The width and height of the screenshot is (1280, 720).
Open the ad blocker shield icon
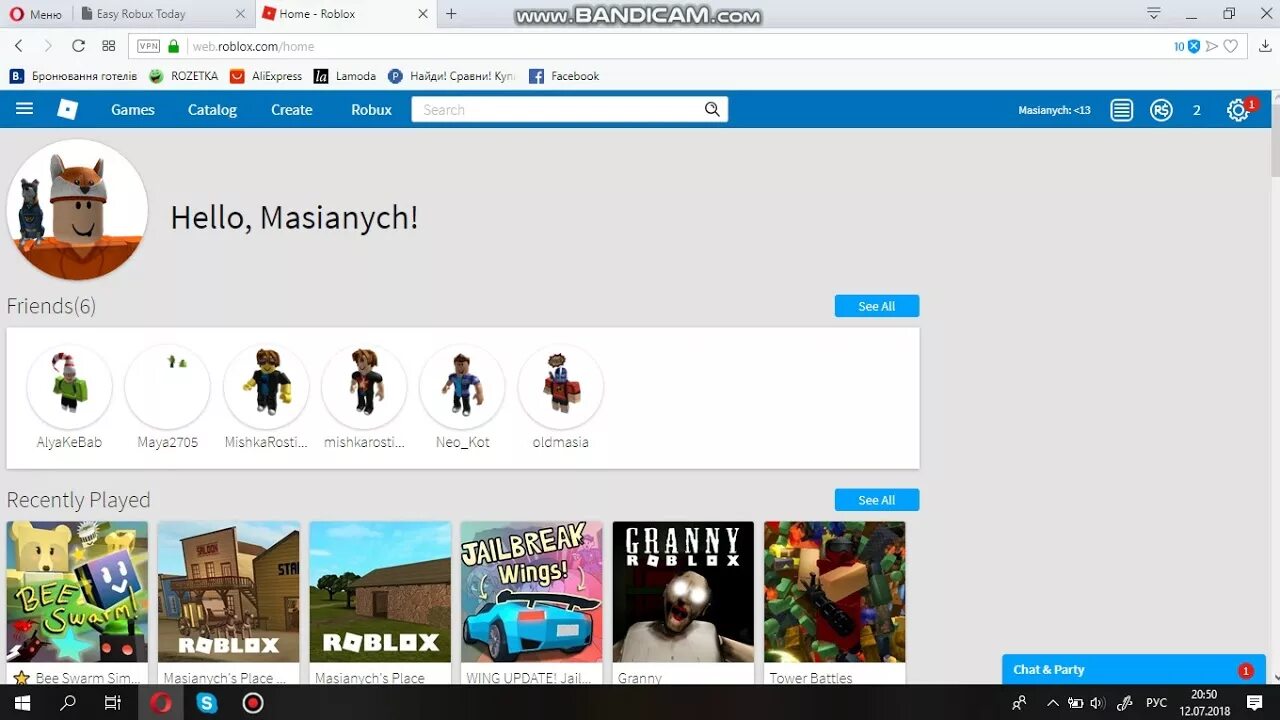1193,46
